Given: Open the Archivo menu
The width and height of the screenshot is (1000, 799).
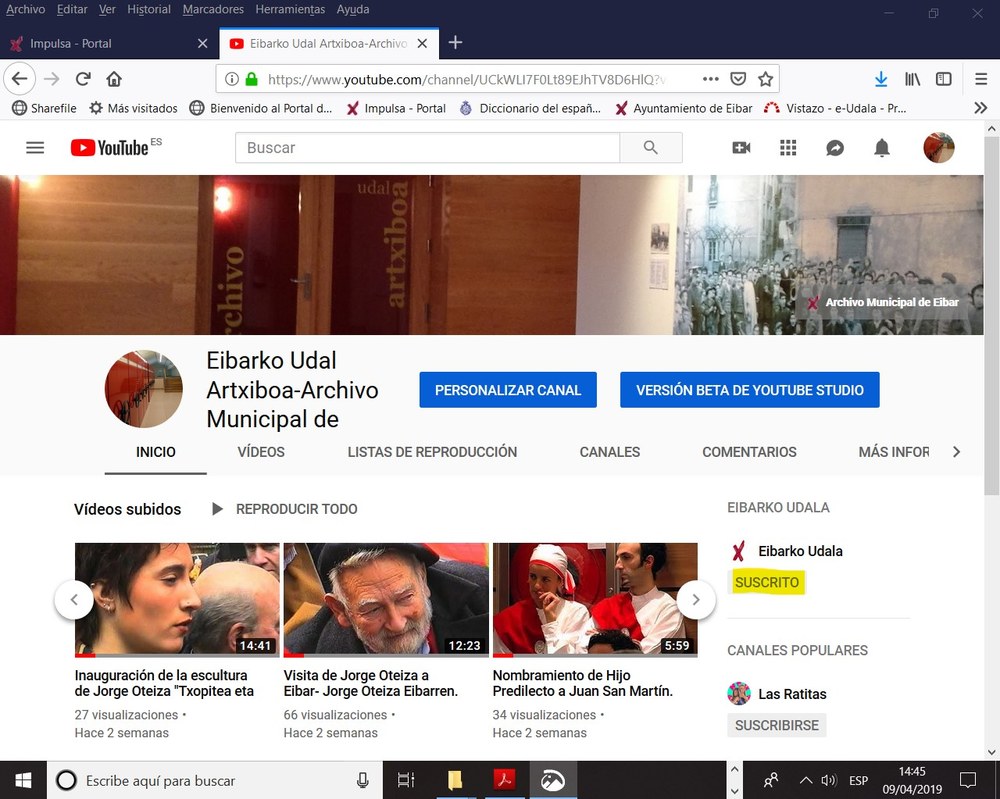Looking at the screenshot, I should (x=26, y=10).
